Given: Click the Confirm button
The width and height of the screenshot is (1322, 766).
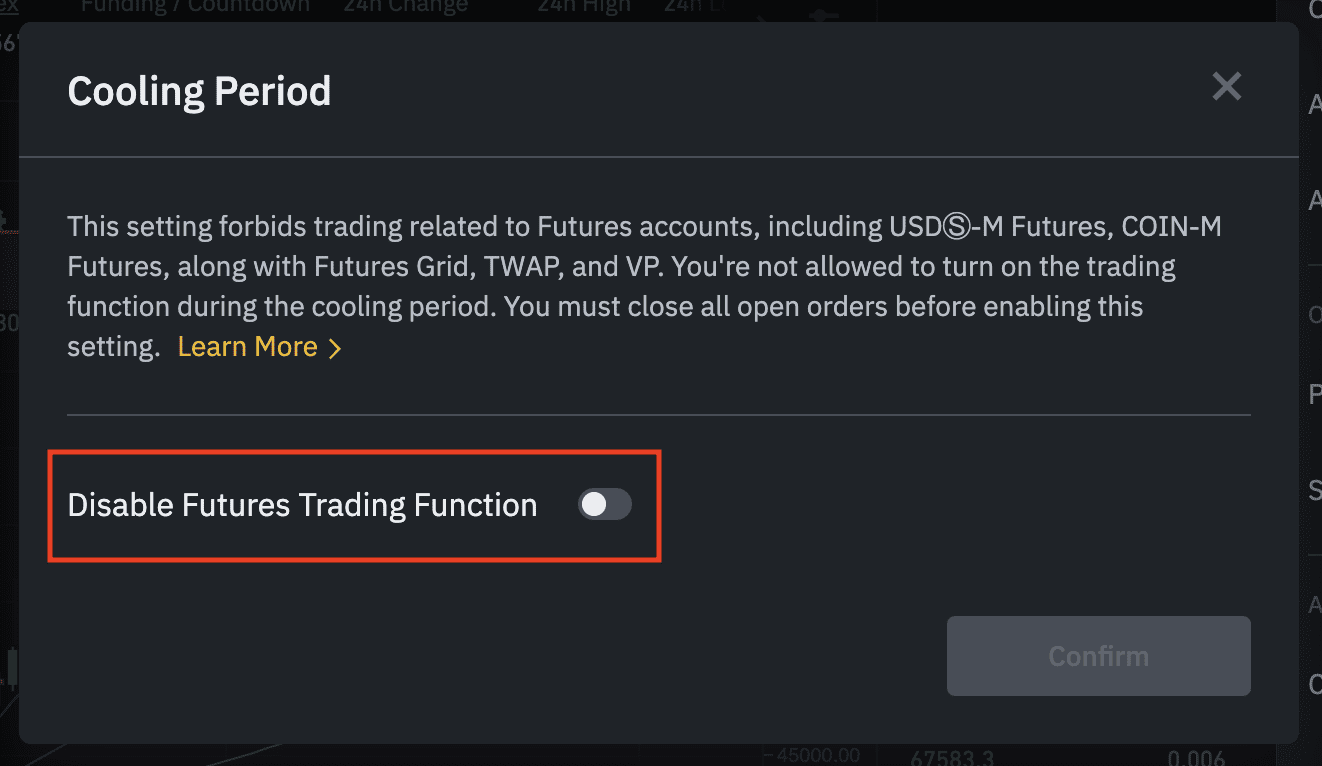Looking at the screenshot, I should (1098, 656).
